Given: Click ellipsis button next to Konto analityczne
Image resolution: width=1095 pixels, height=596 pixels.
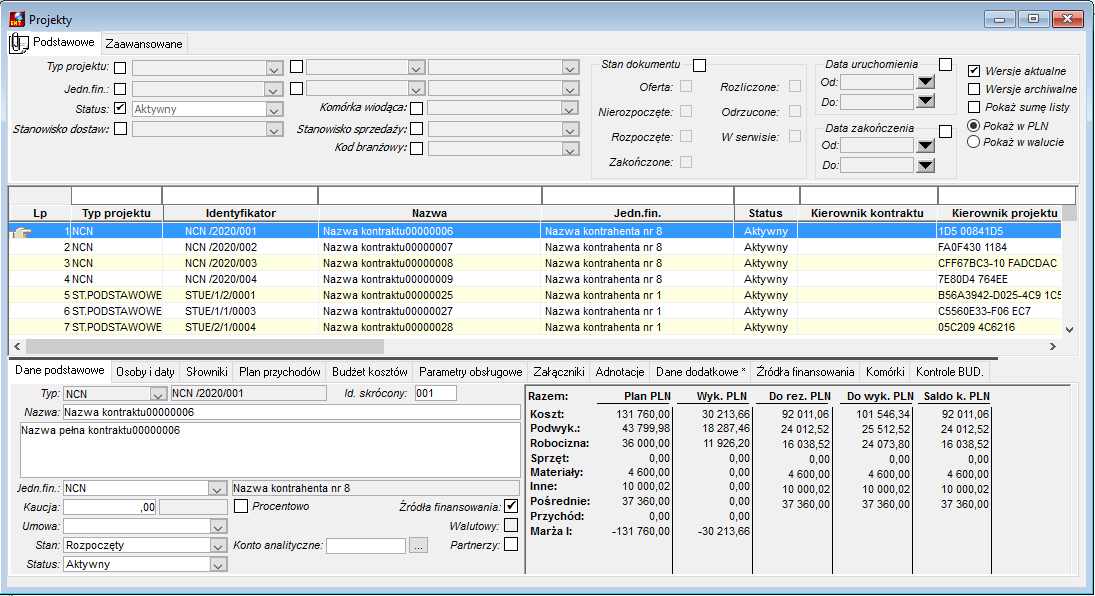Looking at the screenshot, I should click(x=418, y=546).
